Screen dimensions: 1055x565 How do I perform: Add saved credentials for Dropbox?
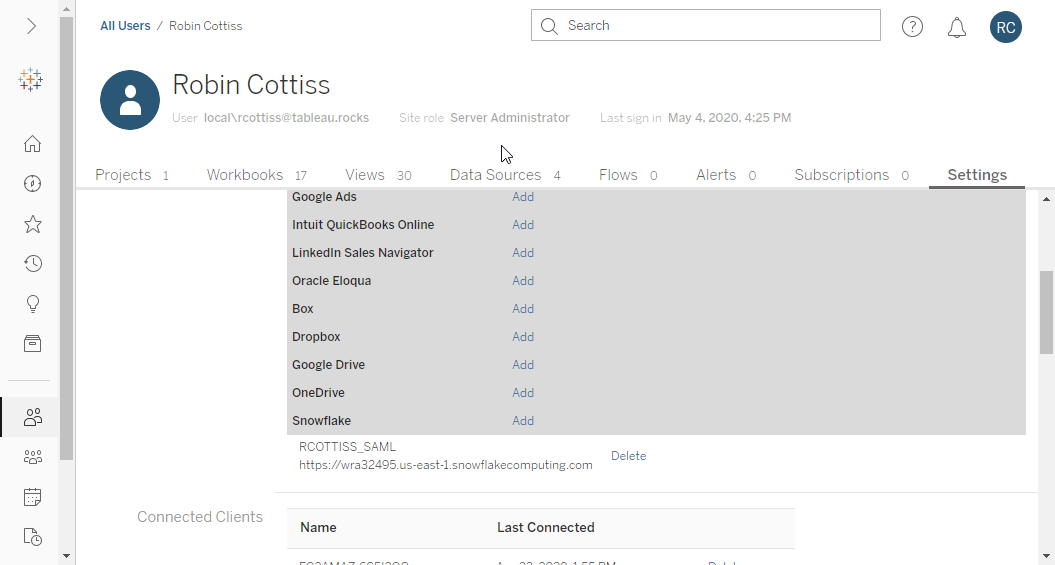pyautogui.click(x=523, y=336)
